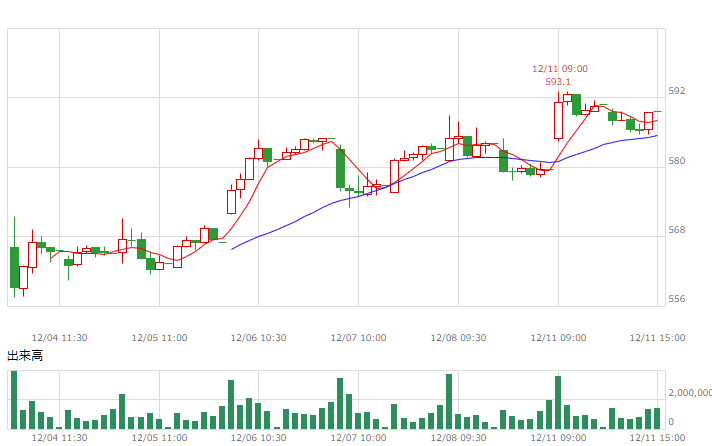Click the 593.1 peak price label
Viewport: 712px width, 446px height.
pyautogui.click(x=558, y=82)
